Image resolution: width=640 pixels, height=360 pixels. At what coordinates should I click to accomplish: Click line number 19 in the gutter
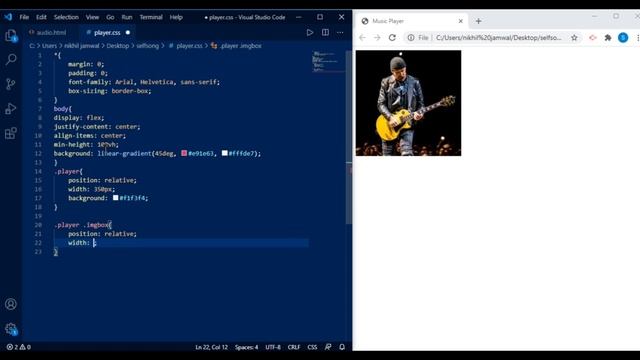[x=38, y=216]
